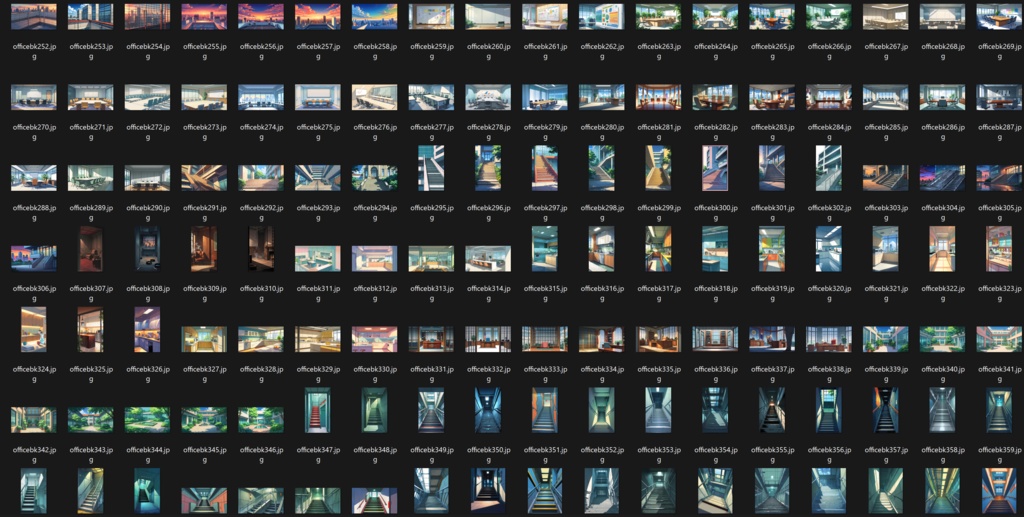Image resolution: width=1024 pixels, height=517 pixels.
Task: Select the officebk340.jpg courtyard thumbnail
Action: pyautogui.click(x=943, y=339)
